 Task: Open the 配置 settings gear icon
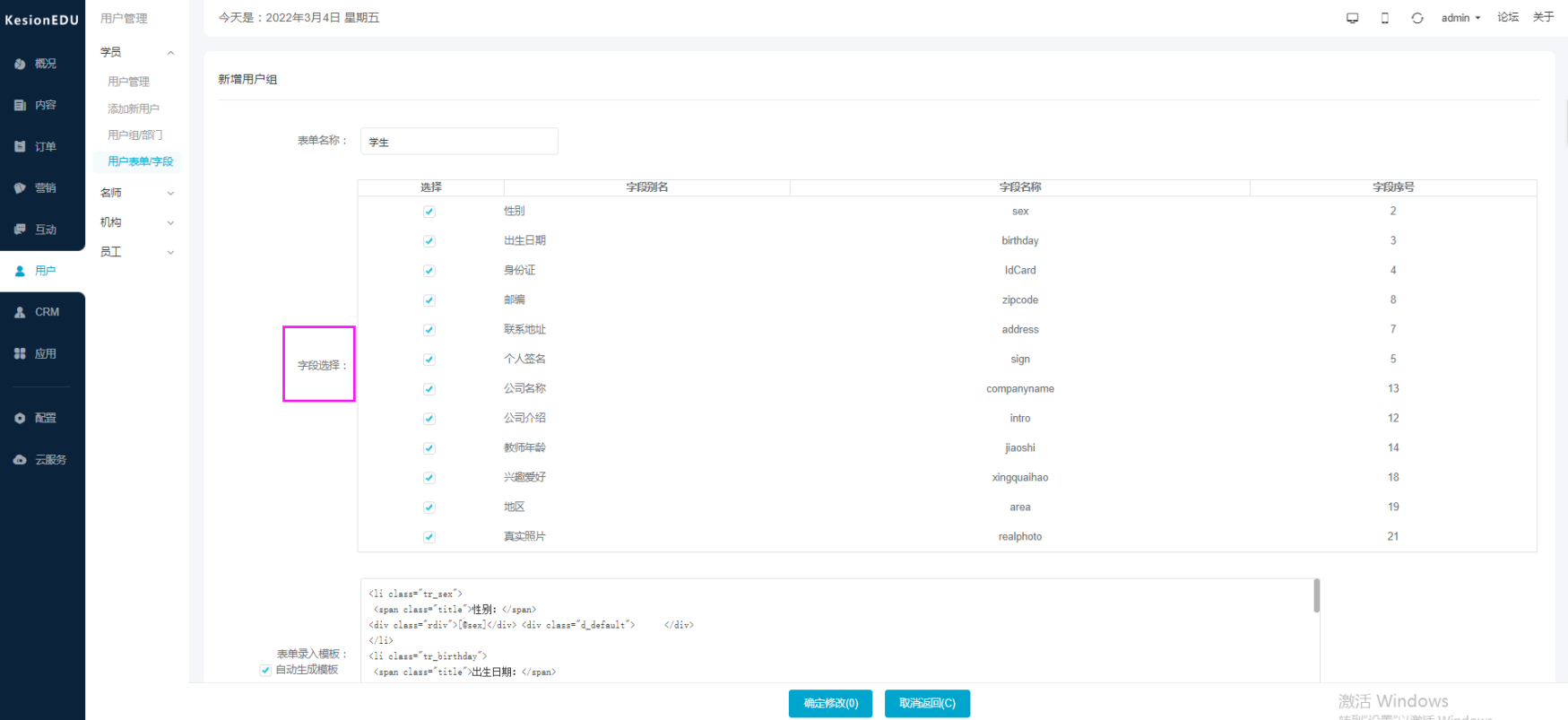(20, 418)
